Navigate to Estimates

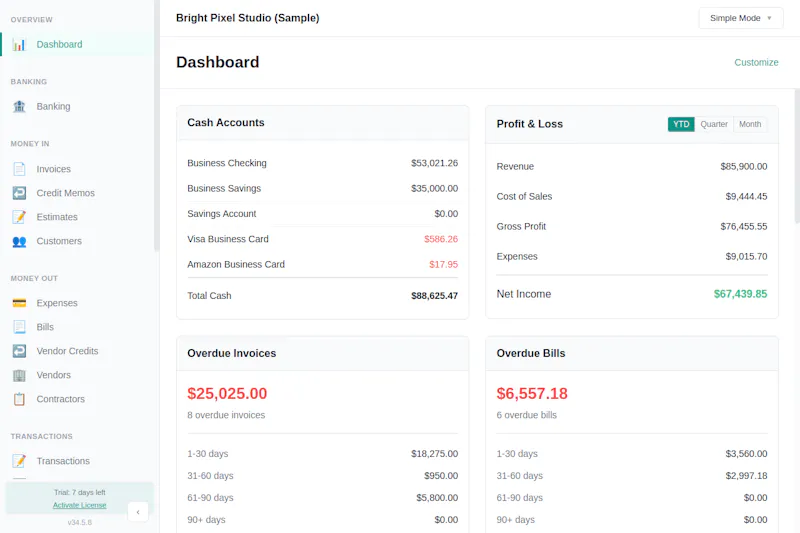77,217
